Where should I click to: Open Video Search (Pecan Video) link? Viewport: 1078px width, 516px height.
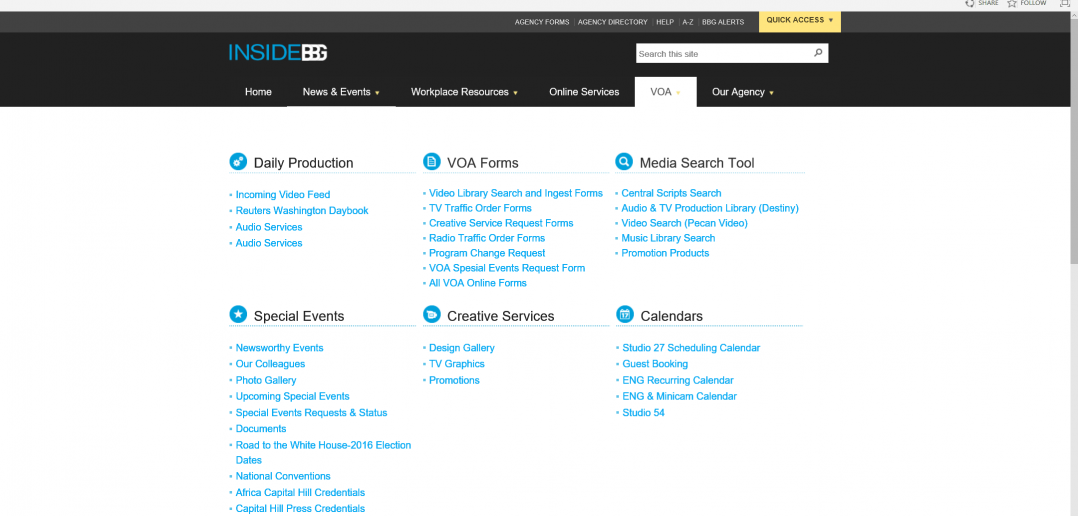coord(685,223)
